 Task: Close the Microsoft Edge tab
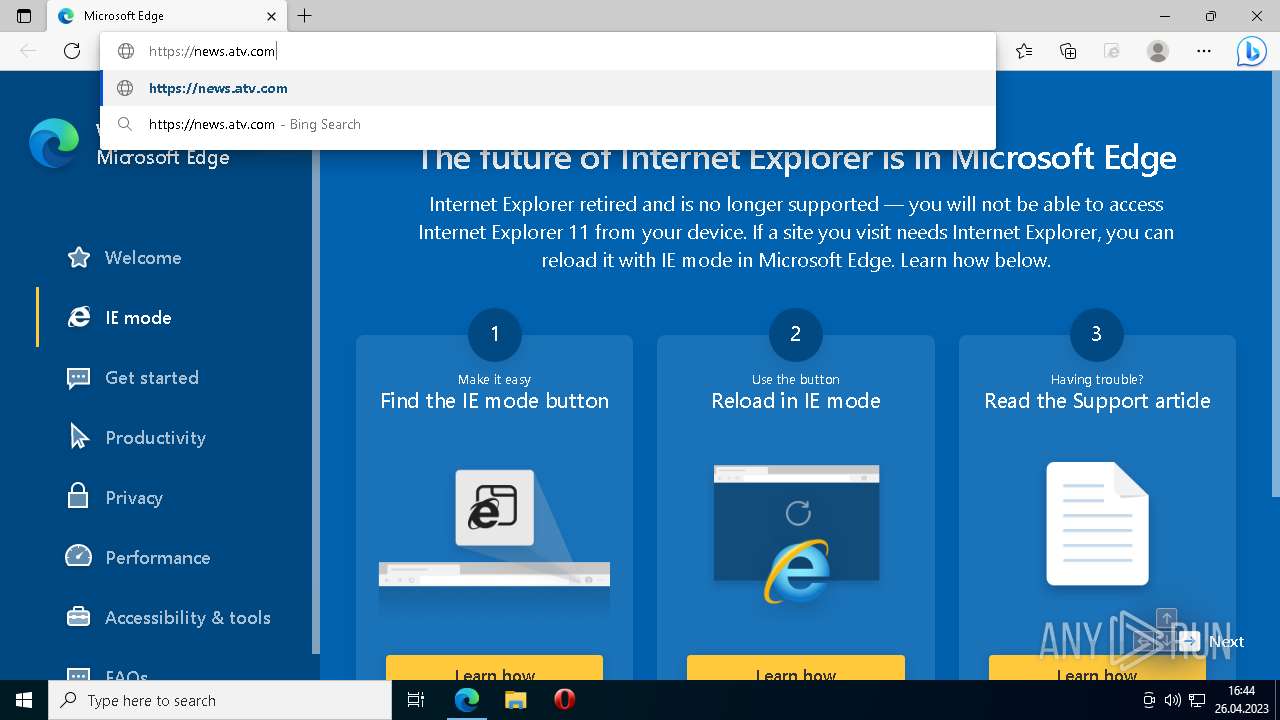pyautogui.click(x=272, y=16)
